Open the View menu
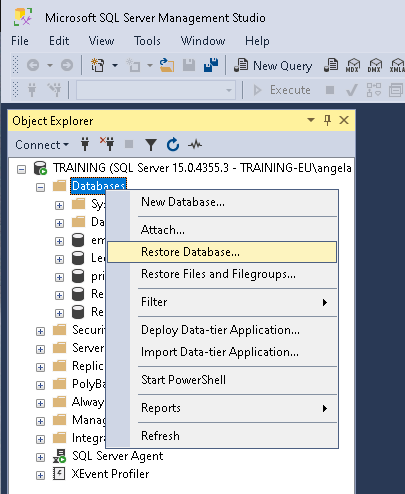 101,41
